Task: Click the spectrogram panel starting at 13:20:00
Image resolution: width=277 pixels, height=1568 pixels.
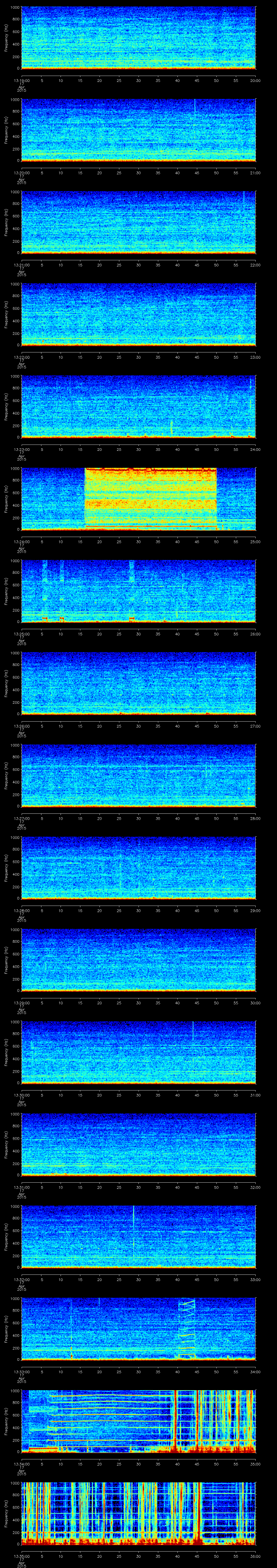Action: (x=138, y=130)
